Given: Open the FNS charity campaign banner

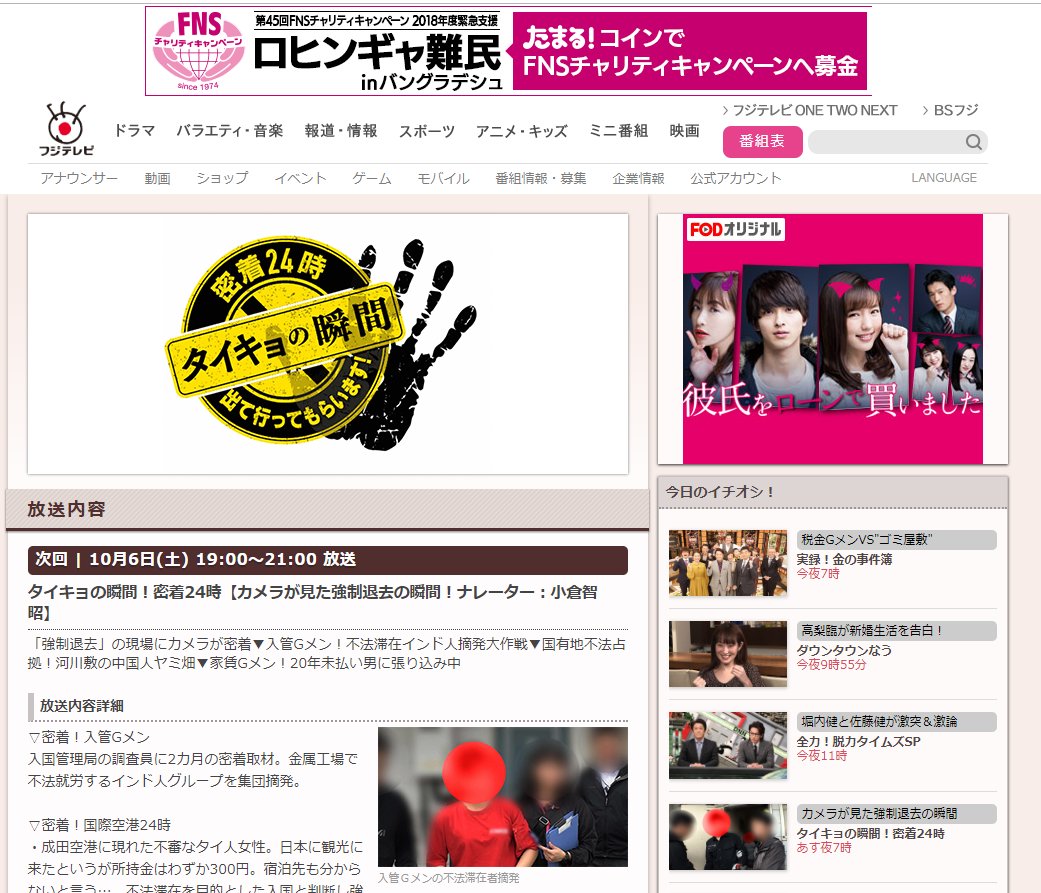Looking at the screenshot, I should point(508,51).
